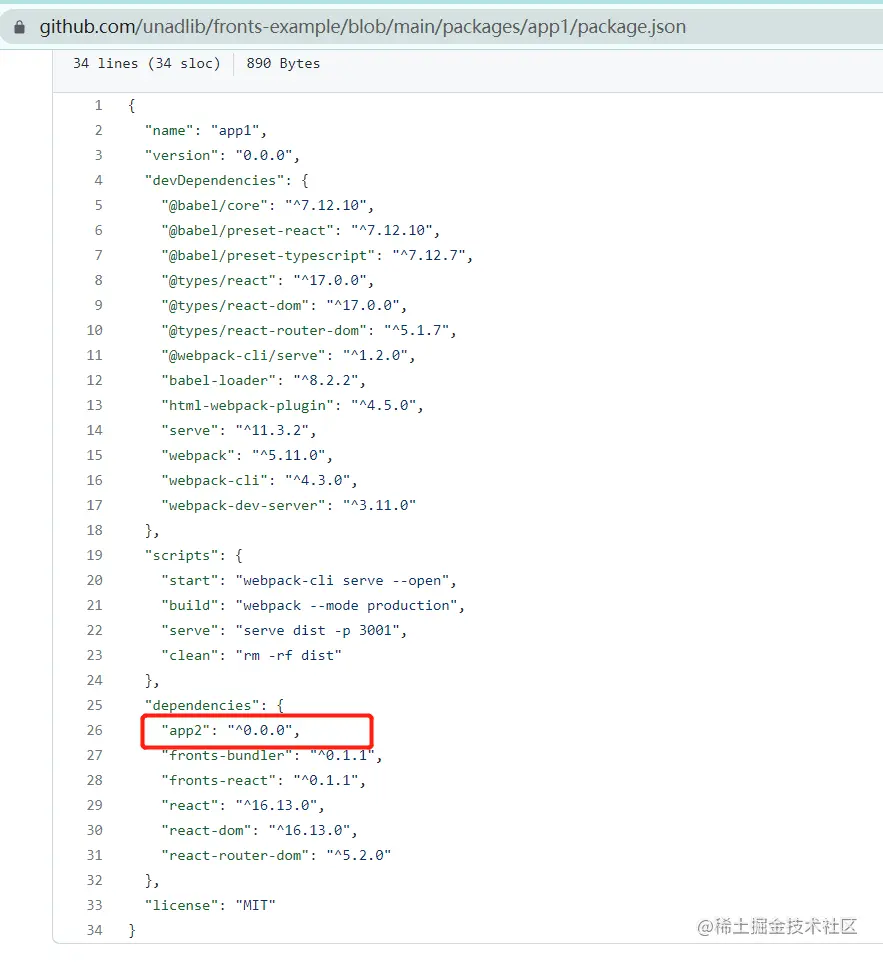Click the "build": "webpack --mode production" line
Viewport: 883px width, 962px height.
(x=313, y=606)
